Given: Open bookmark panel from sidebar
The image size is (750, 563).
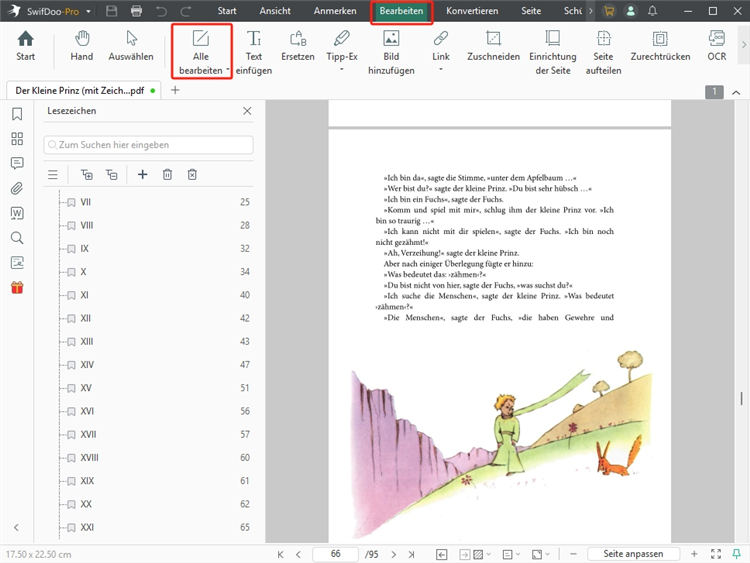Looking at the screenshot, I should [x=17, y=114].
